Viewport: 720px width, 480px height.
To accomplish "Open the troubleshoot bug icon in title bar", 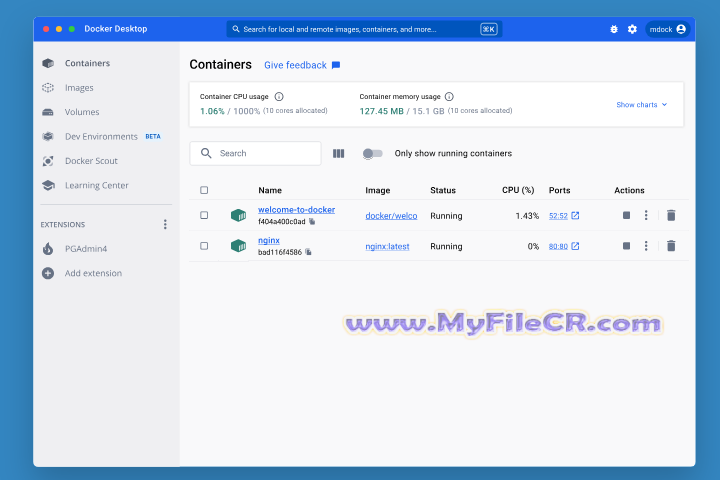I will [614, 29].
